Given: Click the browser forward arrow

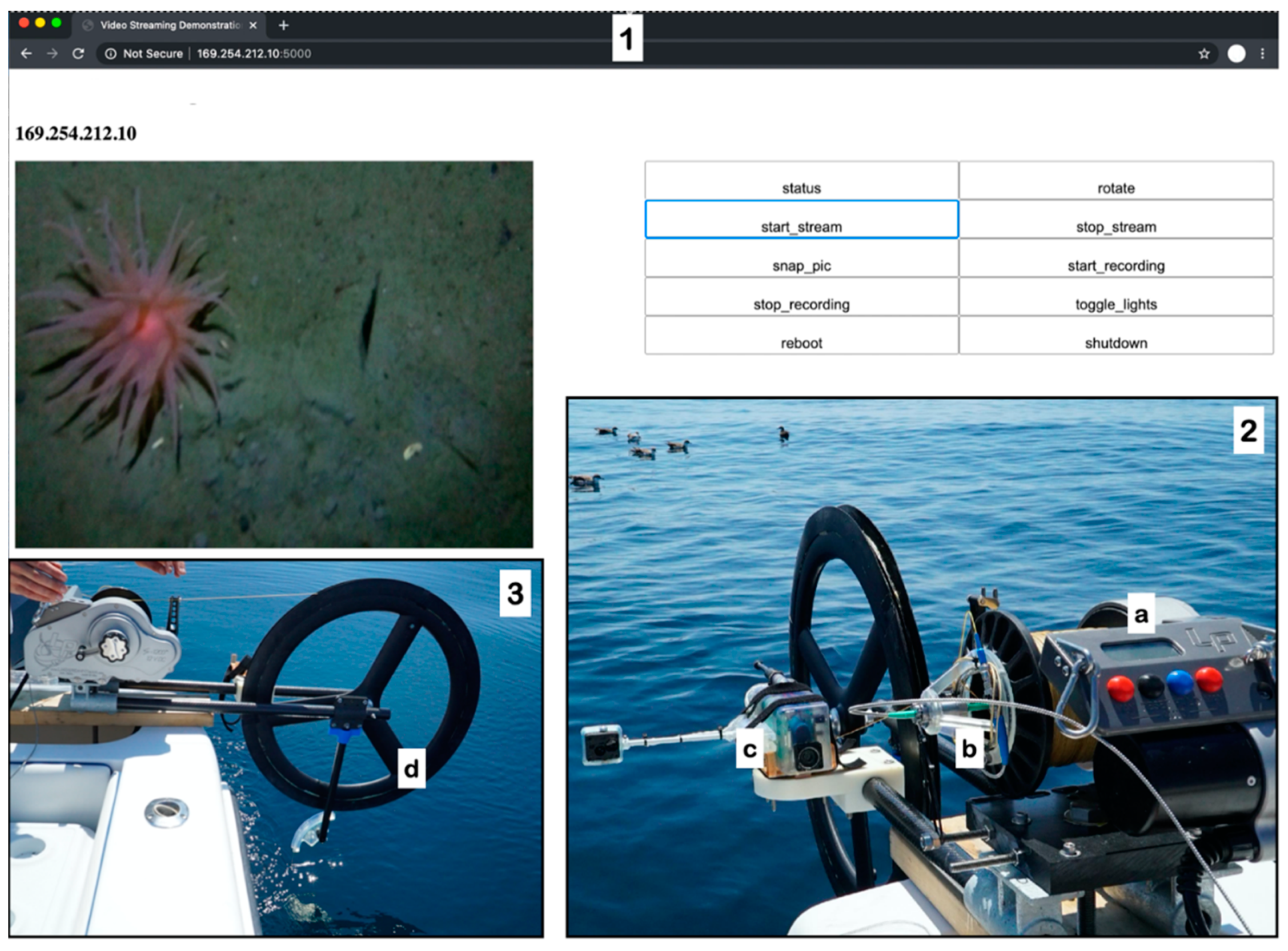Looking at the screenshot, I should pos(52,53).
